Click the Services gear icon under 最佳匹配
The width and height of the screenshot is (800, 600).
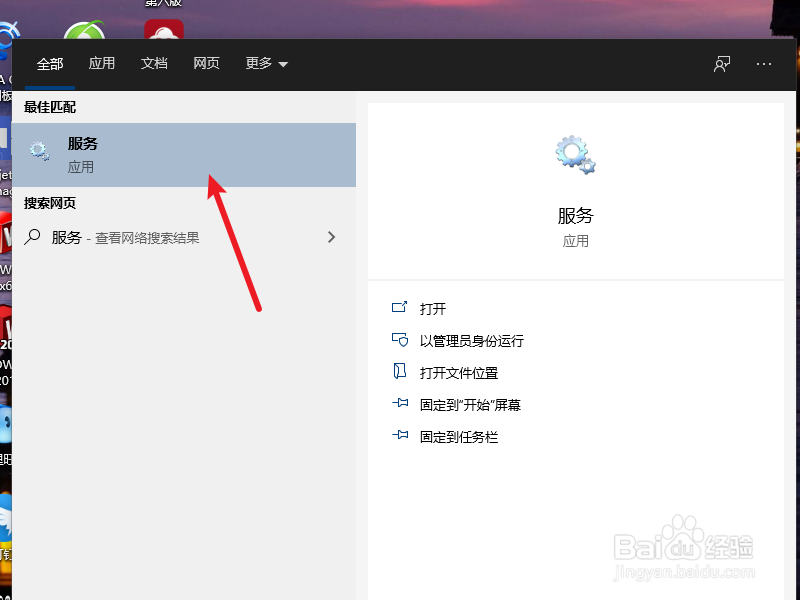click(x=39, y=151)
